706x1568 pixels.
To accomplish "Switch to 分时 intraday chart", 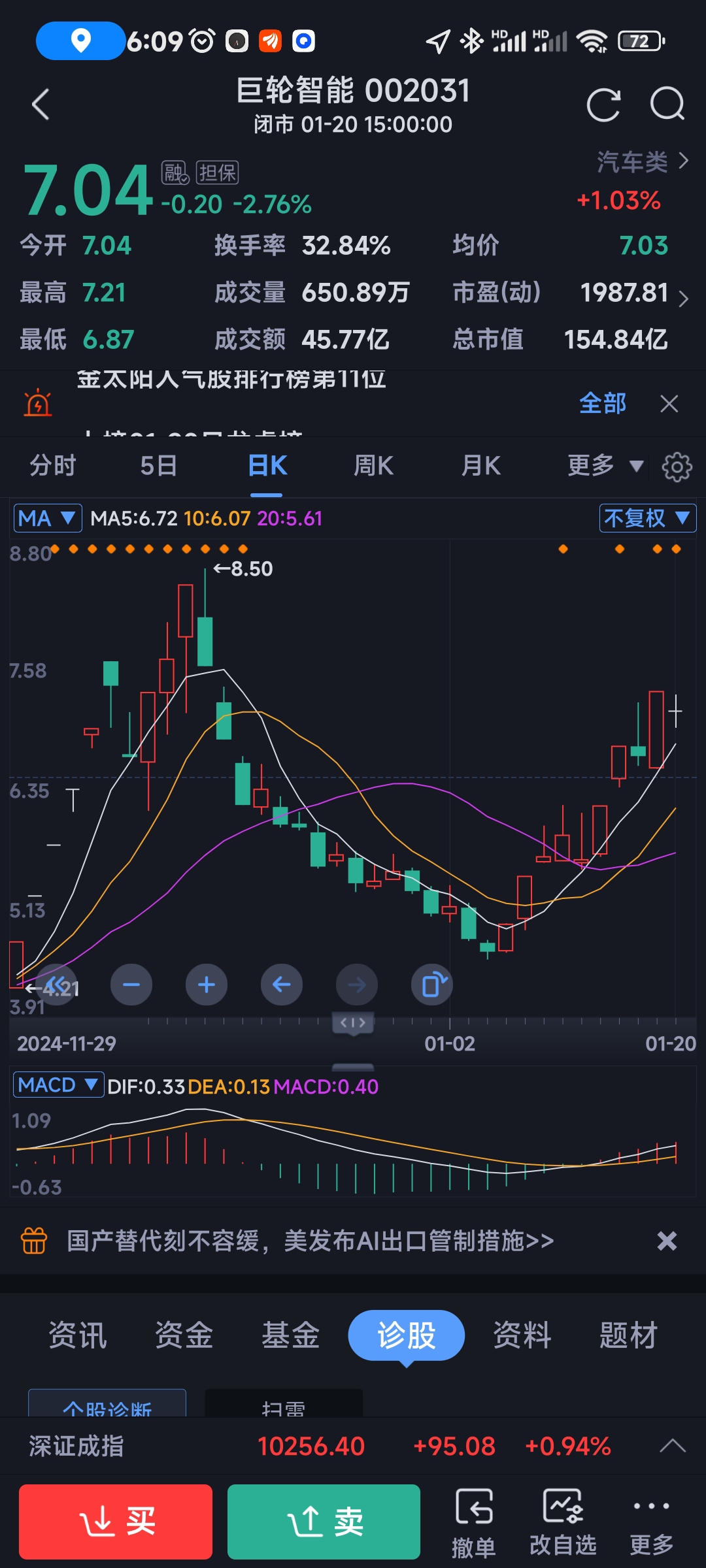I will [x=53, y=466].
